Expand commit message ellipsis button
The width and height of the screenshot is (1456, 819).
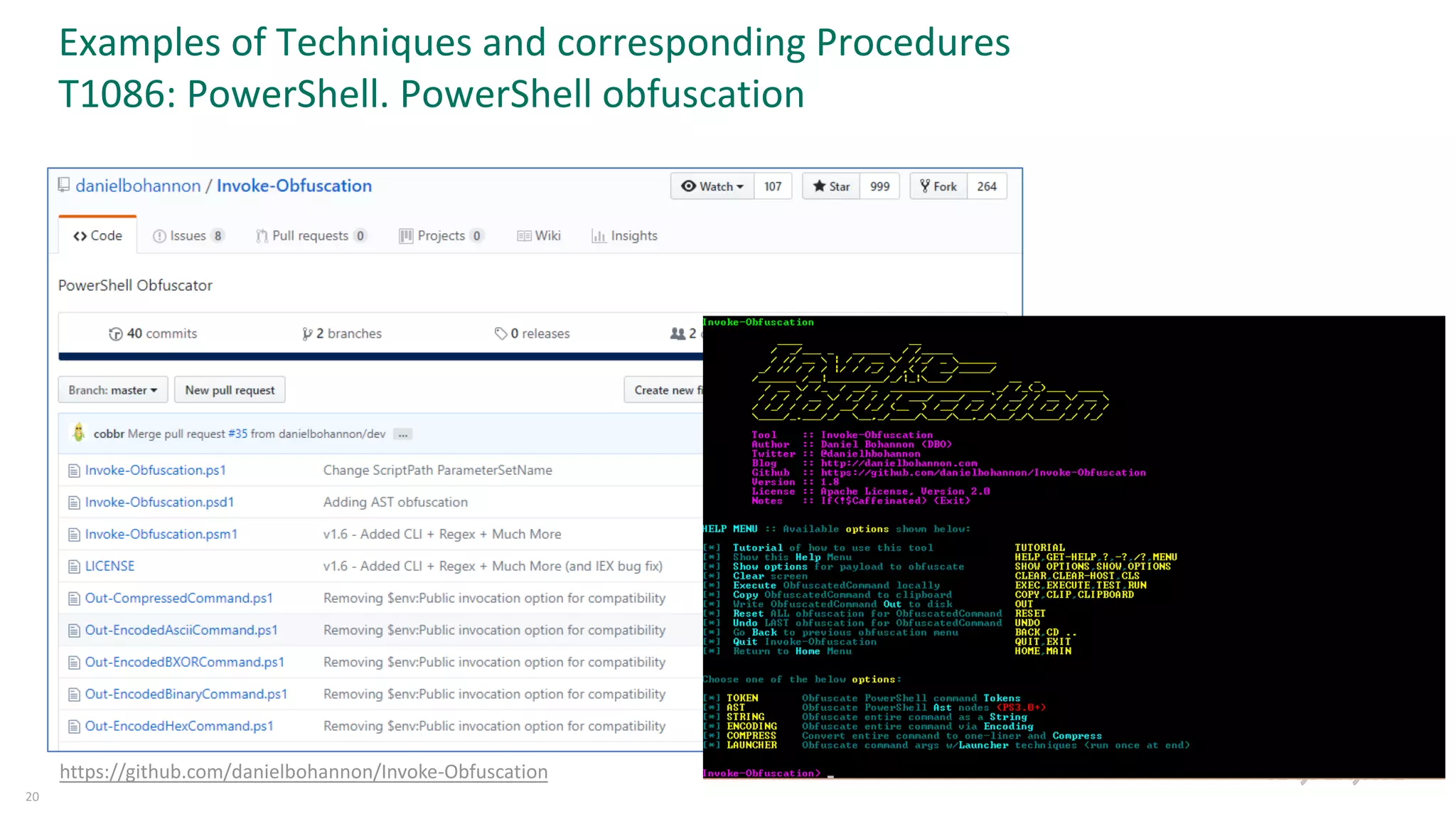(403, 434)
